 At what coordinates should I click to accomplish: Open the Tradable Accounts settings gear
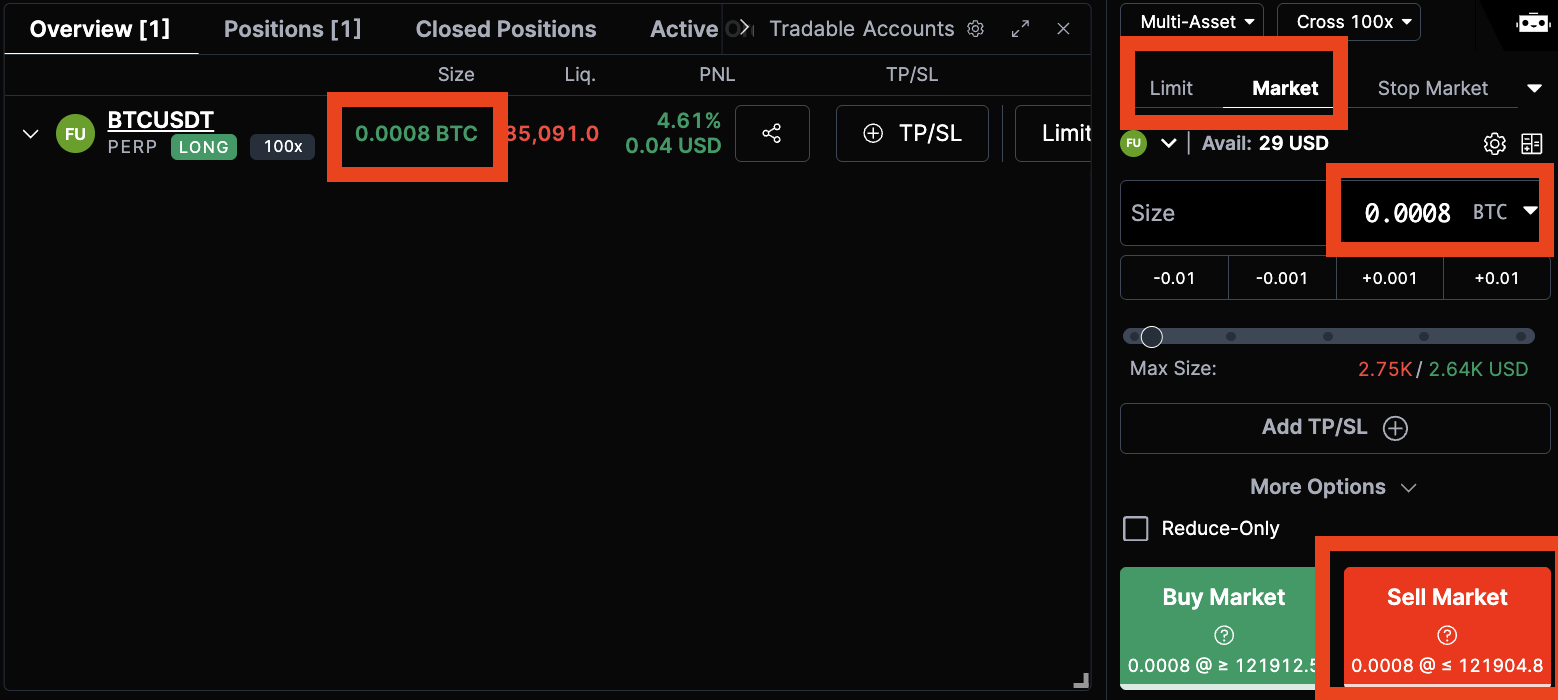pos(975,28)
